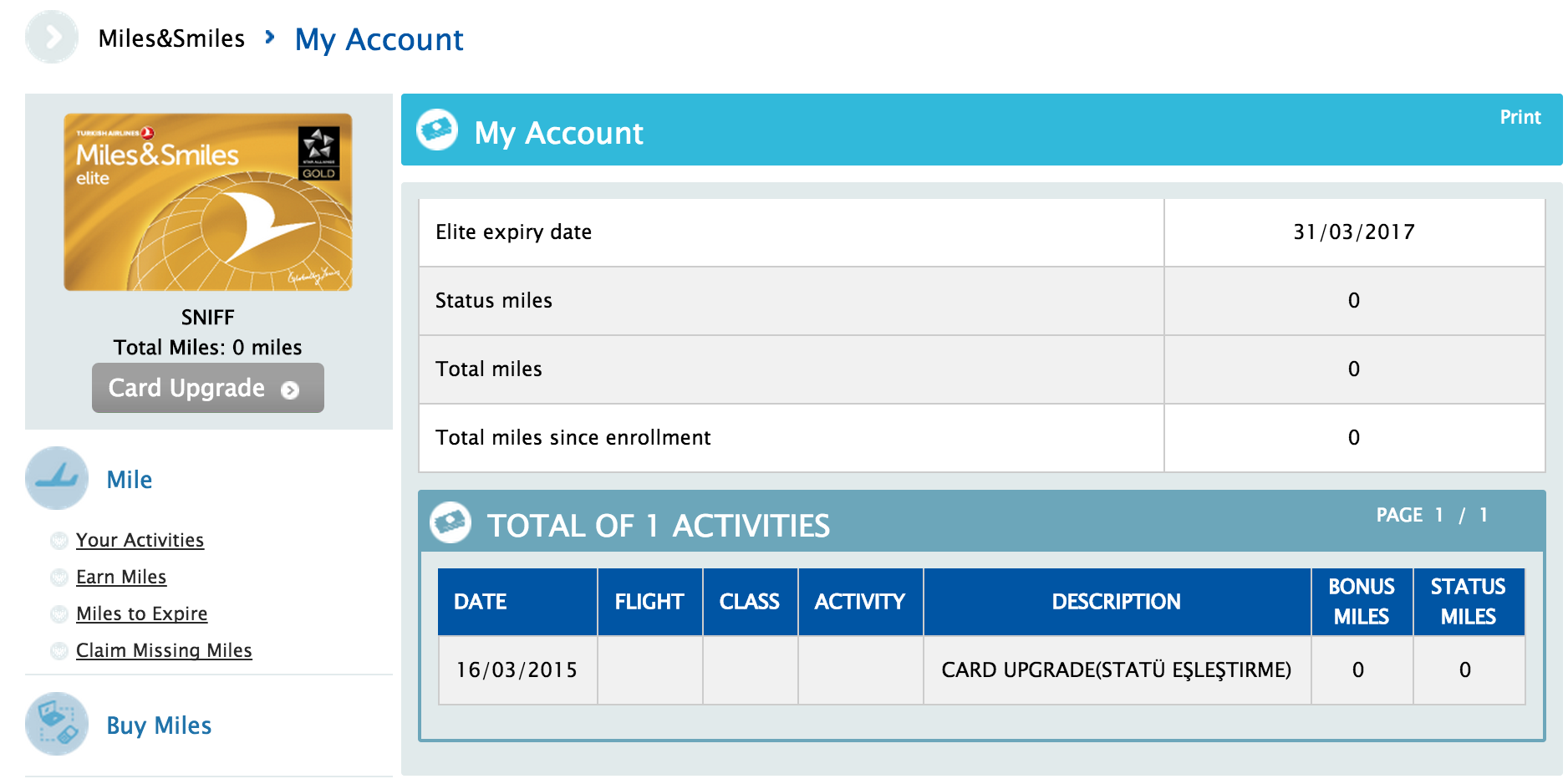Click the Miles&Smiles breadcrumb text
This screenshot has height=779, width=1568.
click(x=171, y=38)
